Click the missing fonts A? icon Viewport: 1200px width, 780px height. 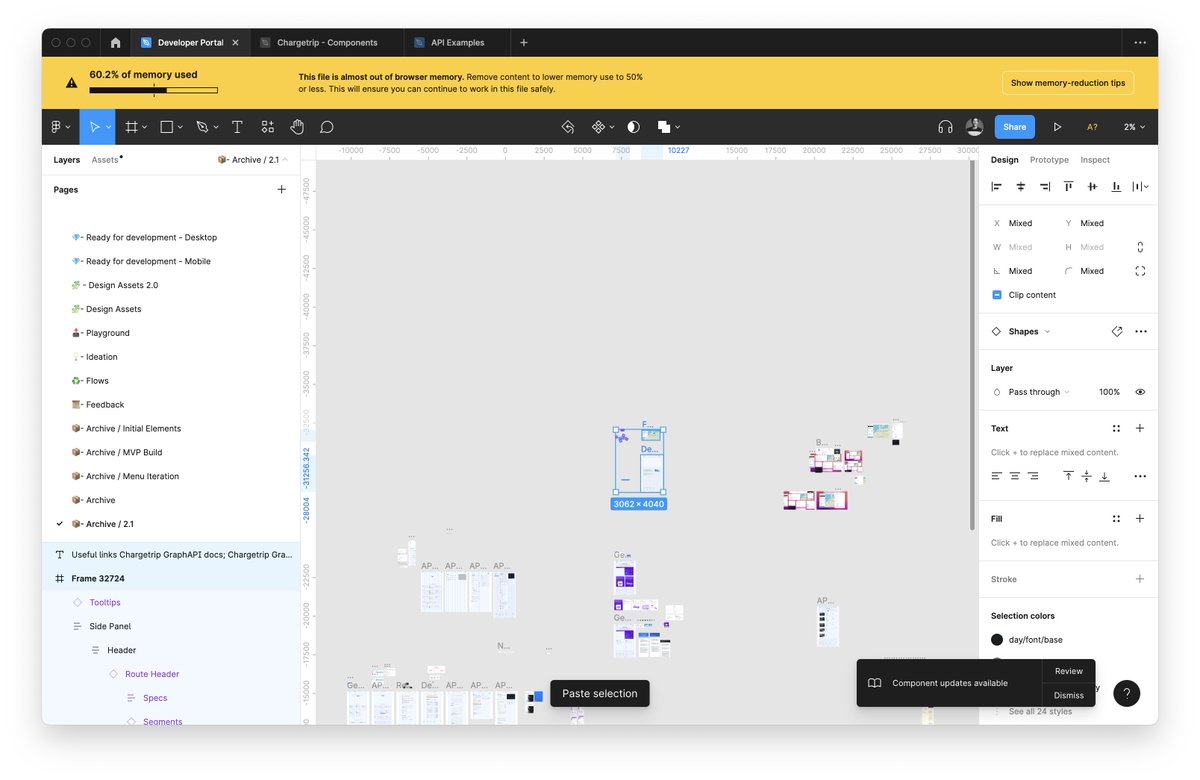pyautogui.click(x=1092, y=127)
